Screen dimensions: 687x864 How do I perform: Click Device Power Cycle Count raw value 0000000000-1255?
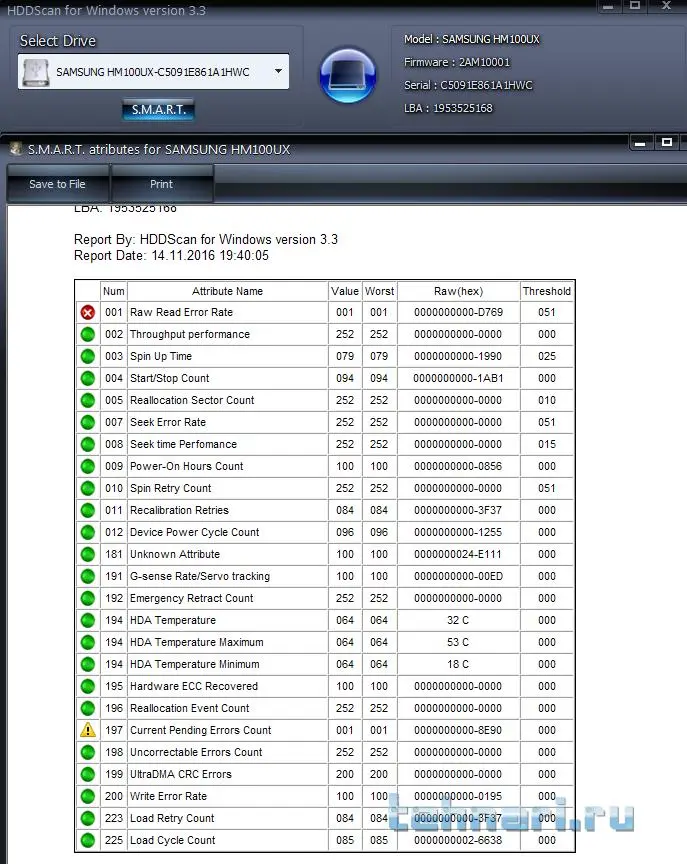pyautogui.click(x=458, y=532)
